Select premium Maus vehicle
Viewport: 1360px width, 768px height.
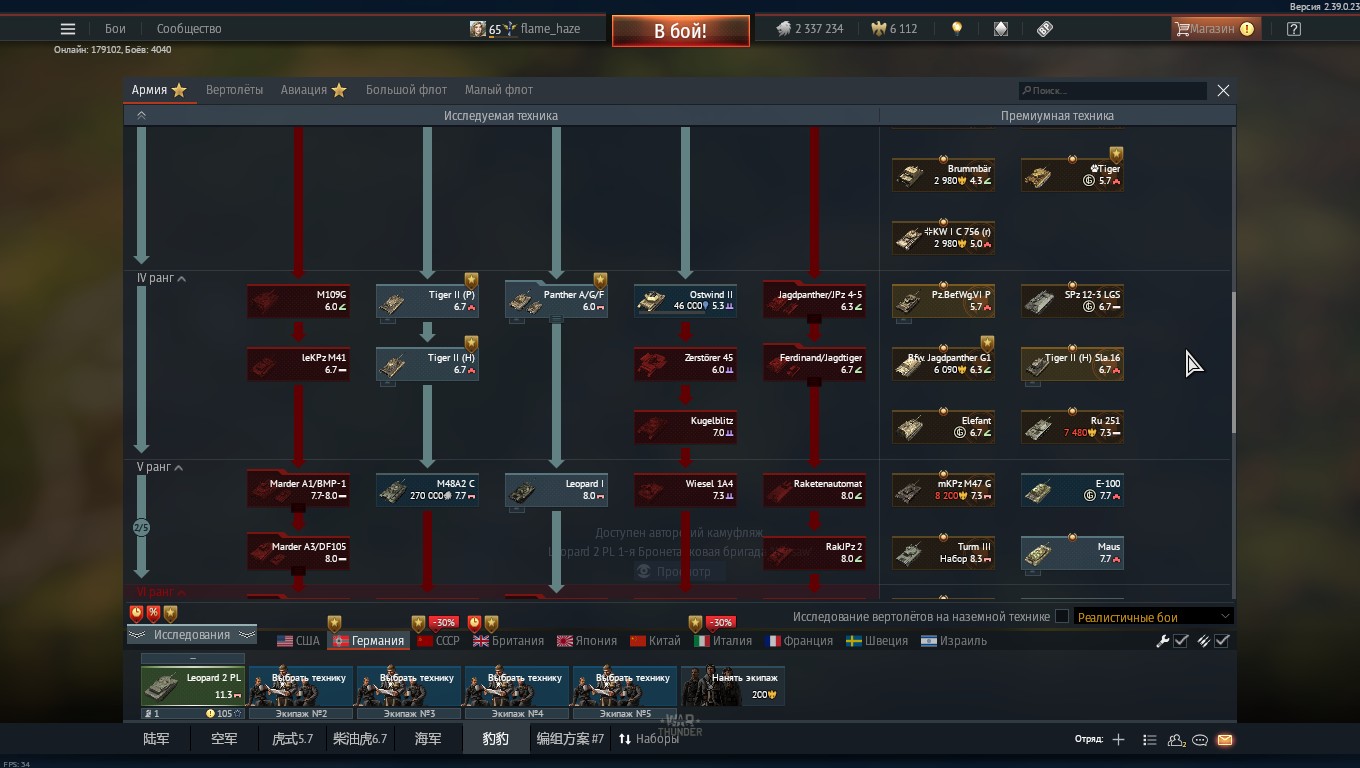[1072, 553]
